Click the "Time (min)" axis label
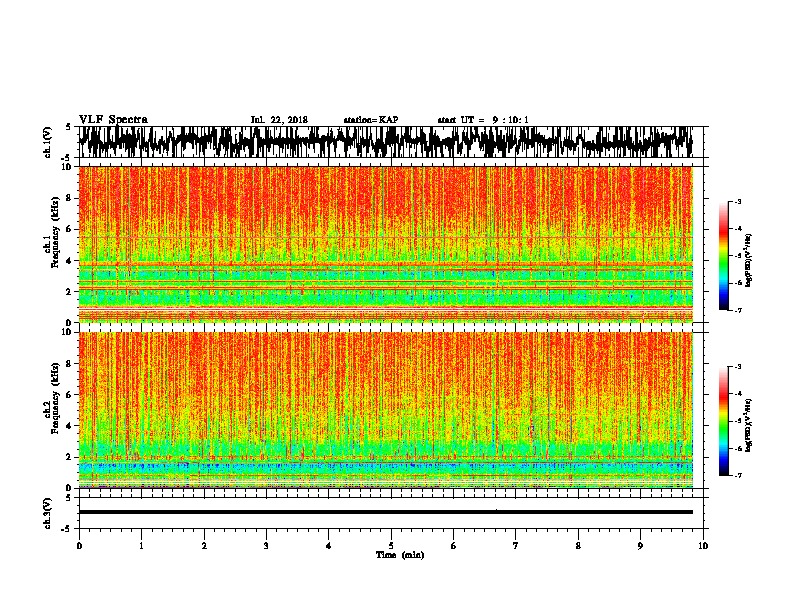The image size is (792, 612). tap(400, 555)
